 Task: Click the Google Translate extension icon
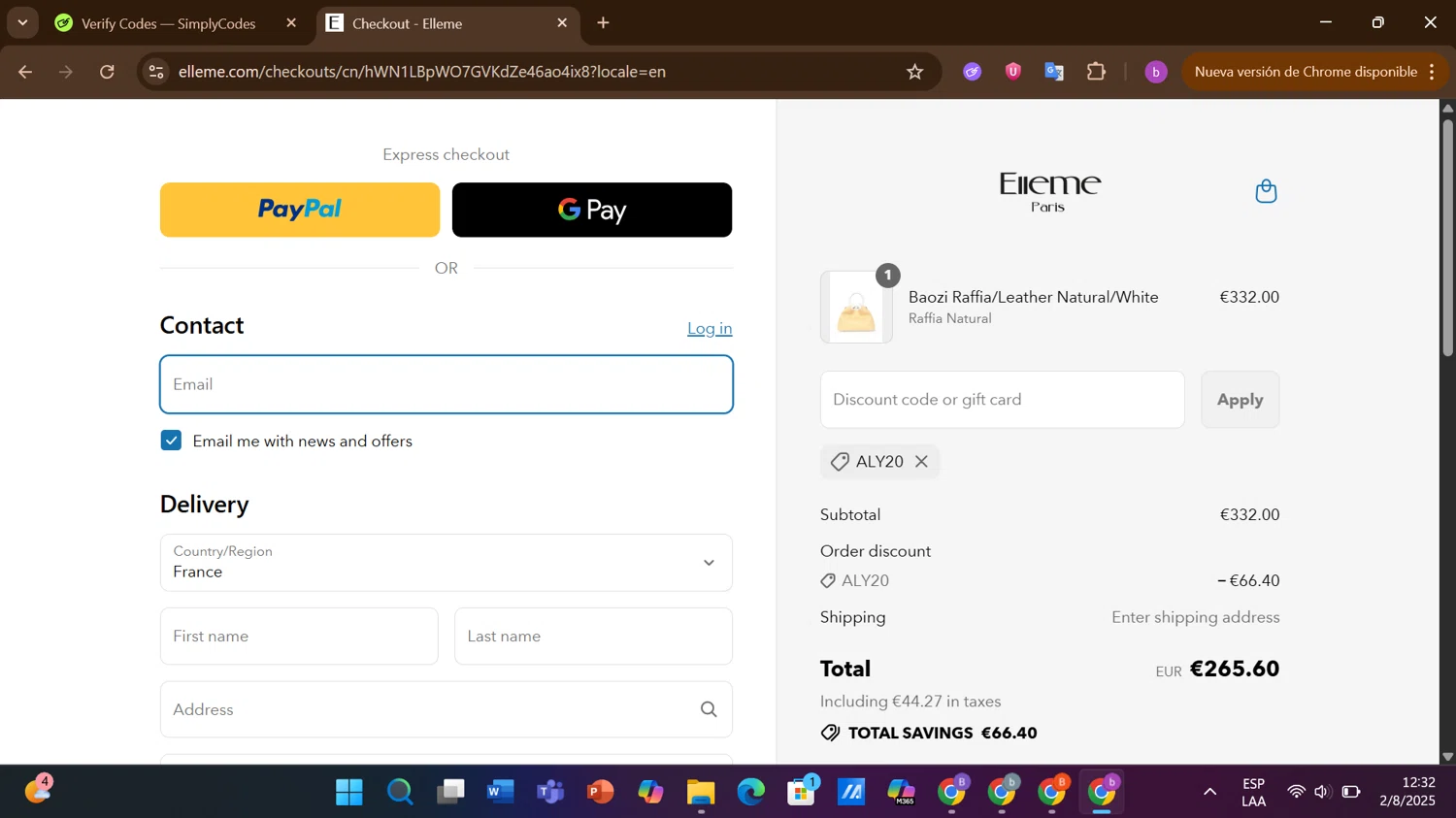point(1054,72)
